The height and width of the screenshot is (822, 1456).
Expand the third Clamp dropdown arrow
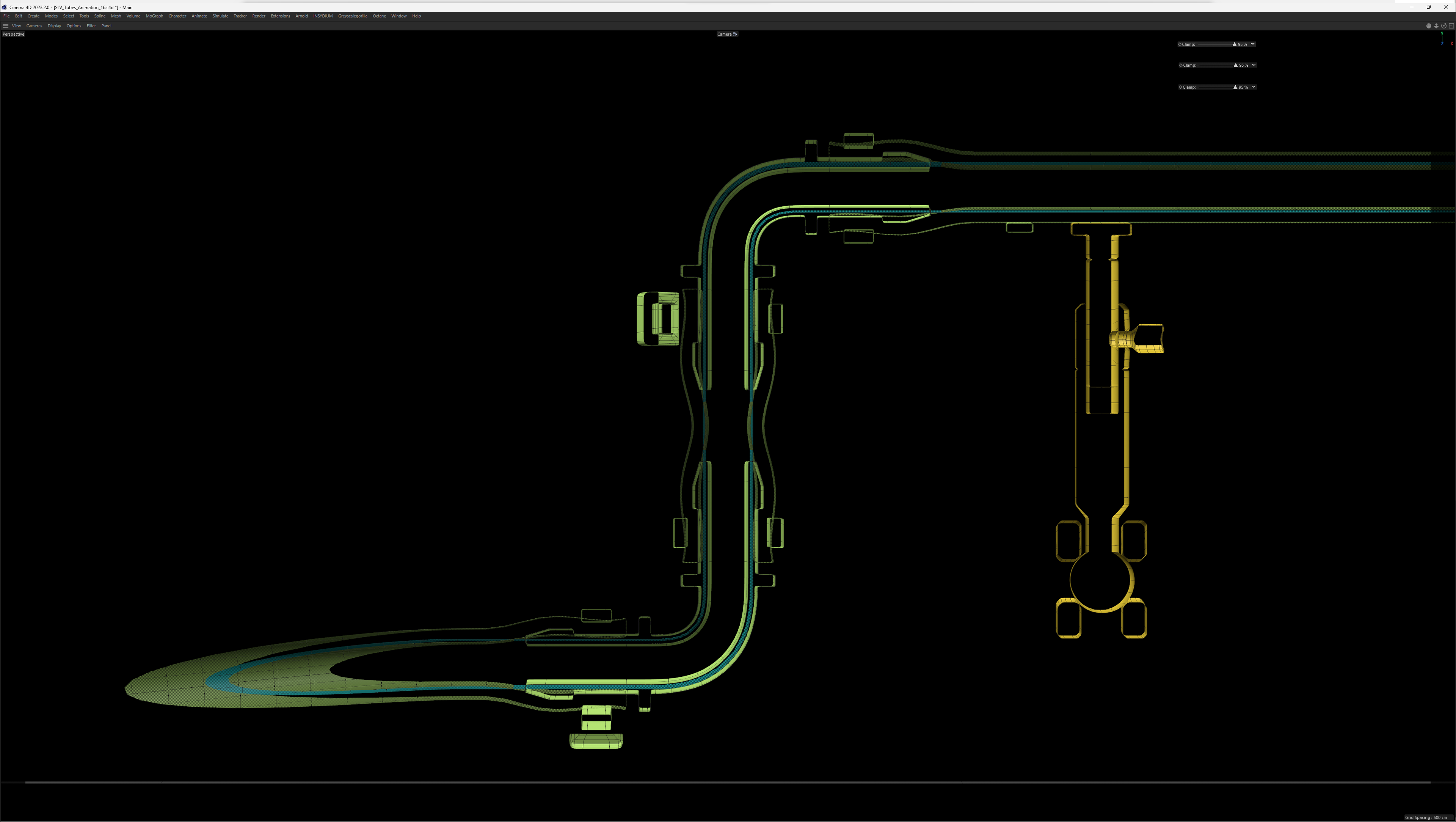click(x=1253, y=87)
